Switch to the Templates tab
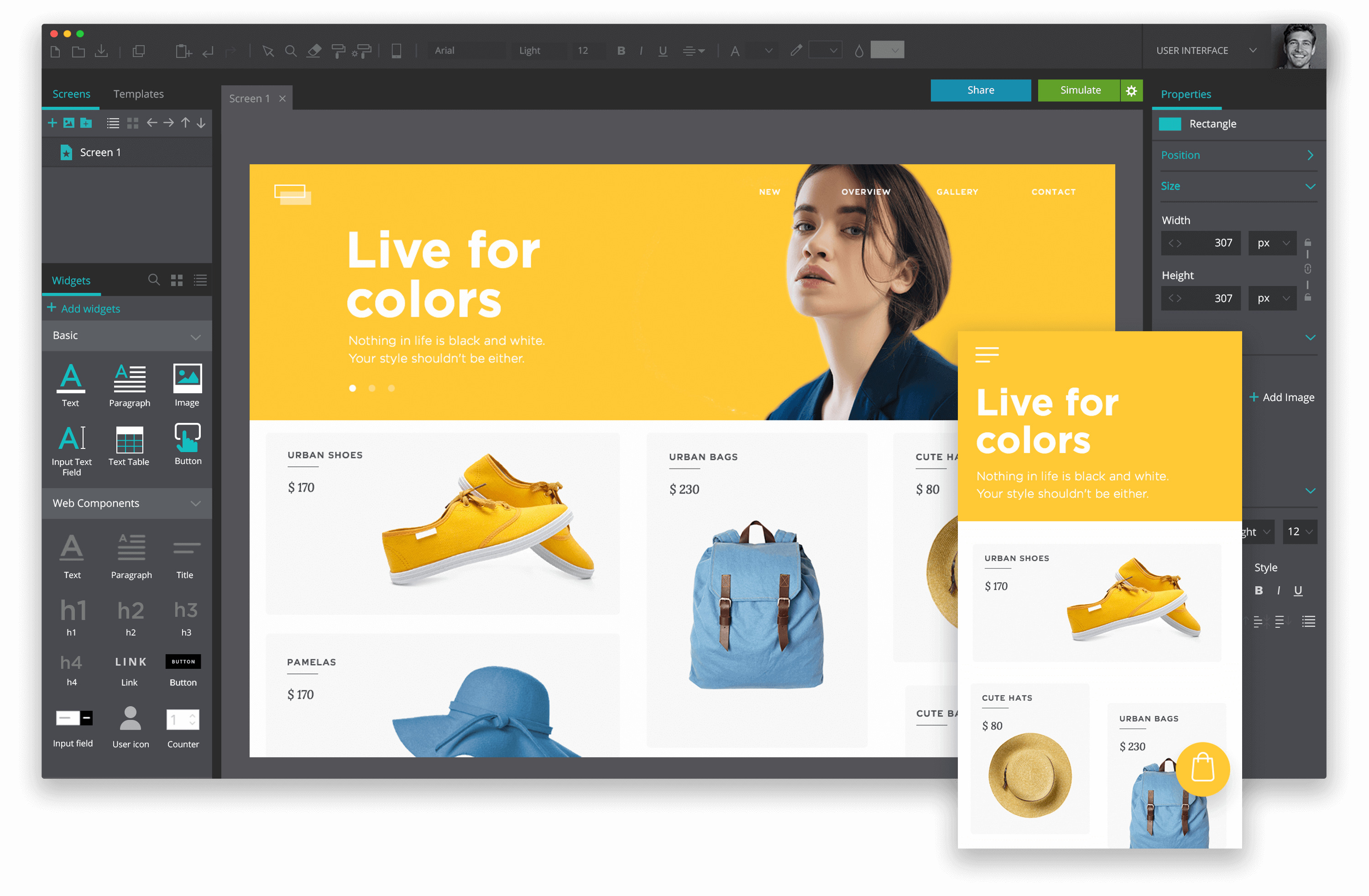Screen dimensions: 1369x896 pos(140,93)
